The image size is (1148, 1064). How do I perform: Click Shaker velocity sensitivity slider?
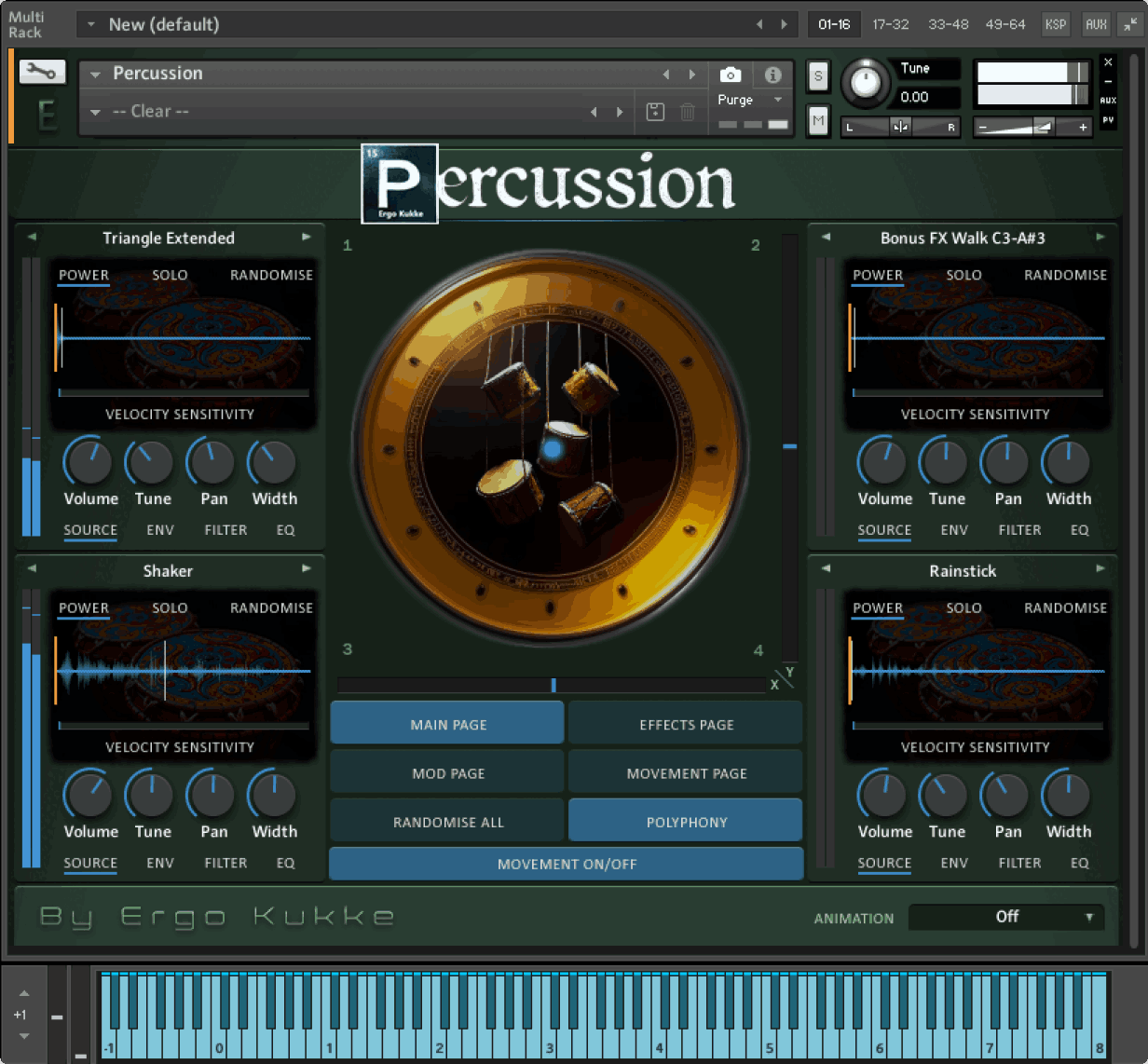pyautogui.click(x=184, y=726)
